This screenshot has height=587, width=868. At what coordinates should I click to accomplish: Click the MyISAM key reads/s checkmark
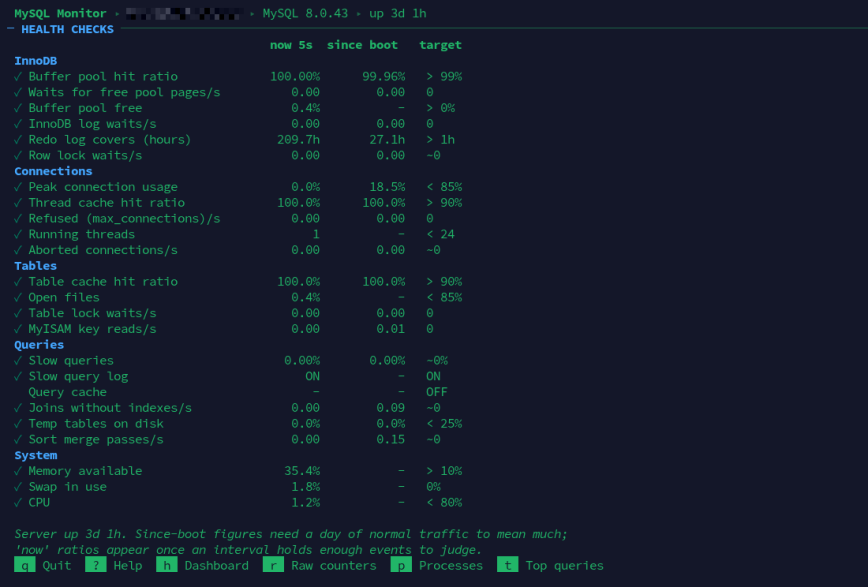[18, 329]
